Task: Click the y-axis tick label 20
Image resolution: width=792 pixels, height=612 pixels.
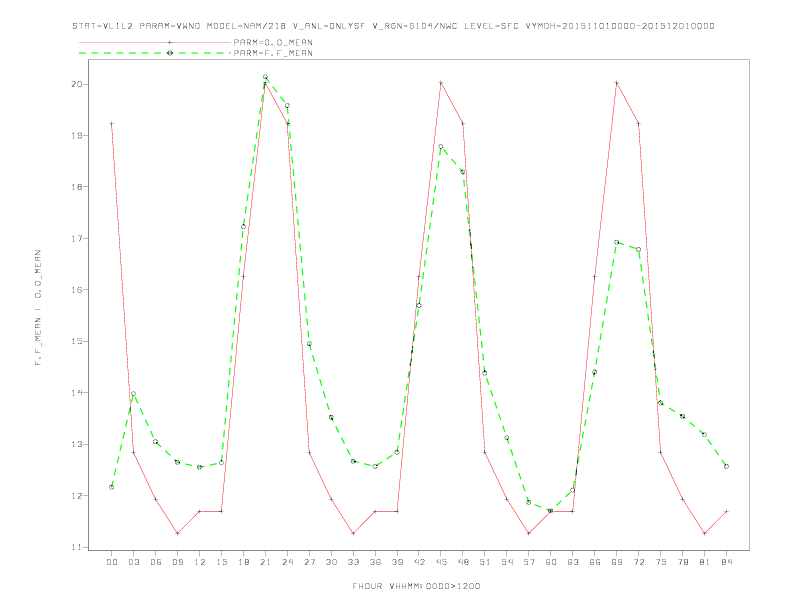Action: click(x=76, y=84)
